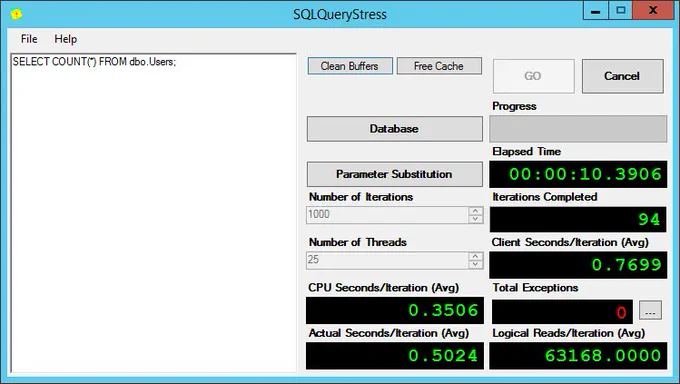Click the Progress bar
The height and width of the screenshot is (384, 680).
578,128
